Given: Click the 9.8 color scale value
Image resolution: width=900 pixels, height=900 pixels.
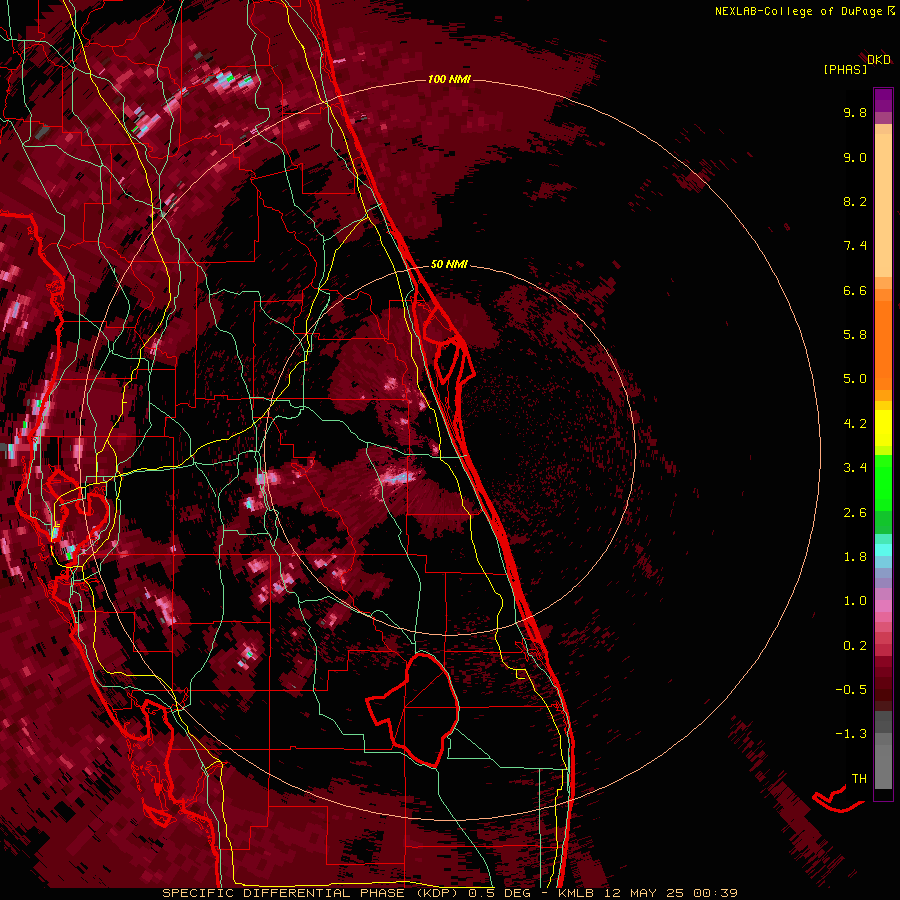Looking at the screenshot, I should click(x=855, y=112).
